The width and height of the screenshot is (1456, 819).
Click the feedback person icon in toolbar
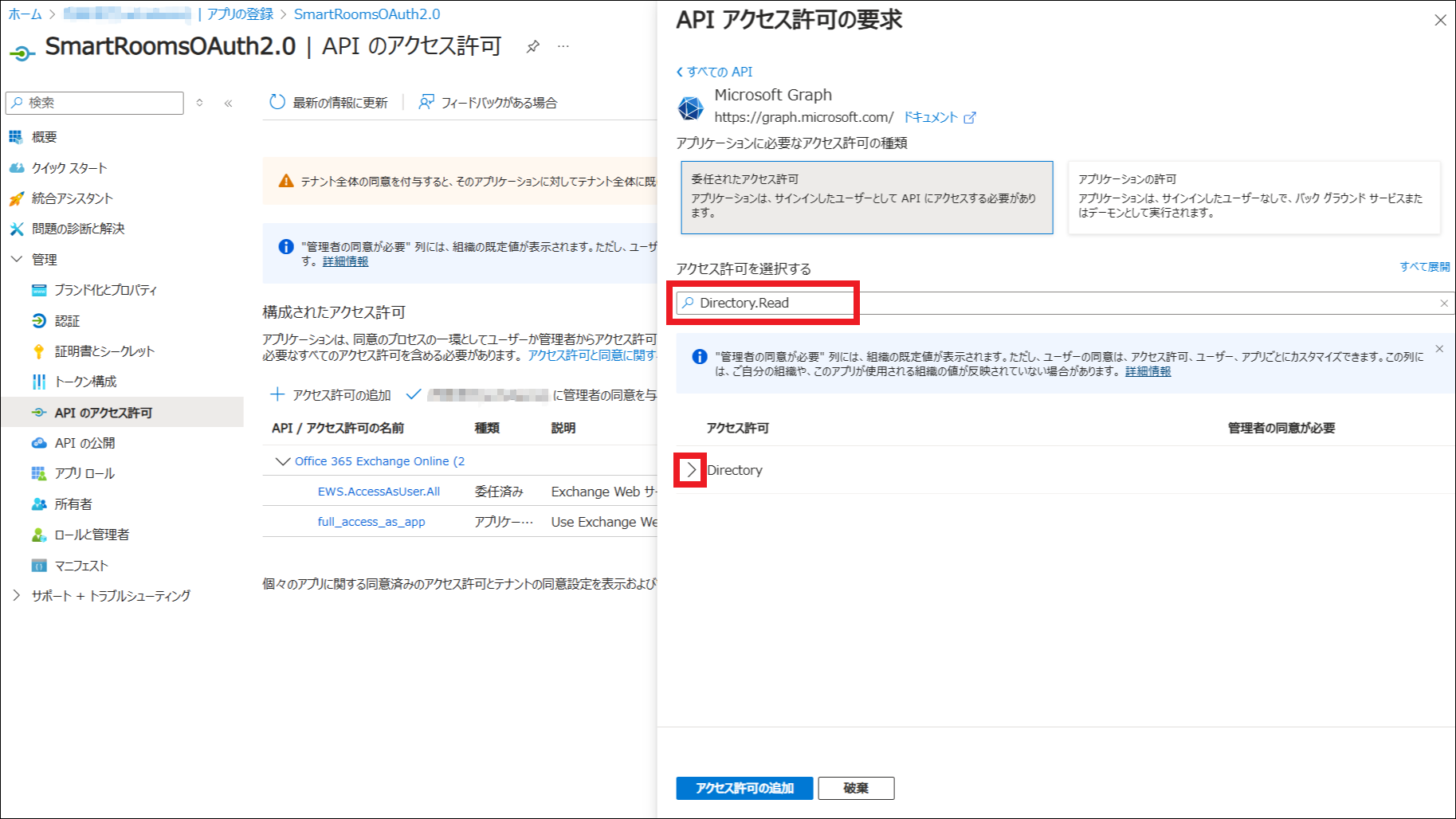click(x=426, y=102)
